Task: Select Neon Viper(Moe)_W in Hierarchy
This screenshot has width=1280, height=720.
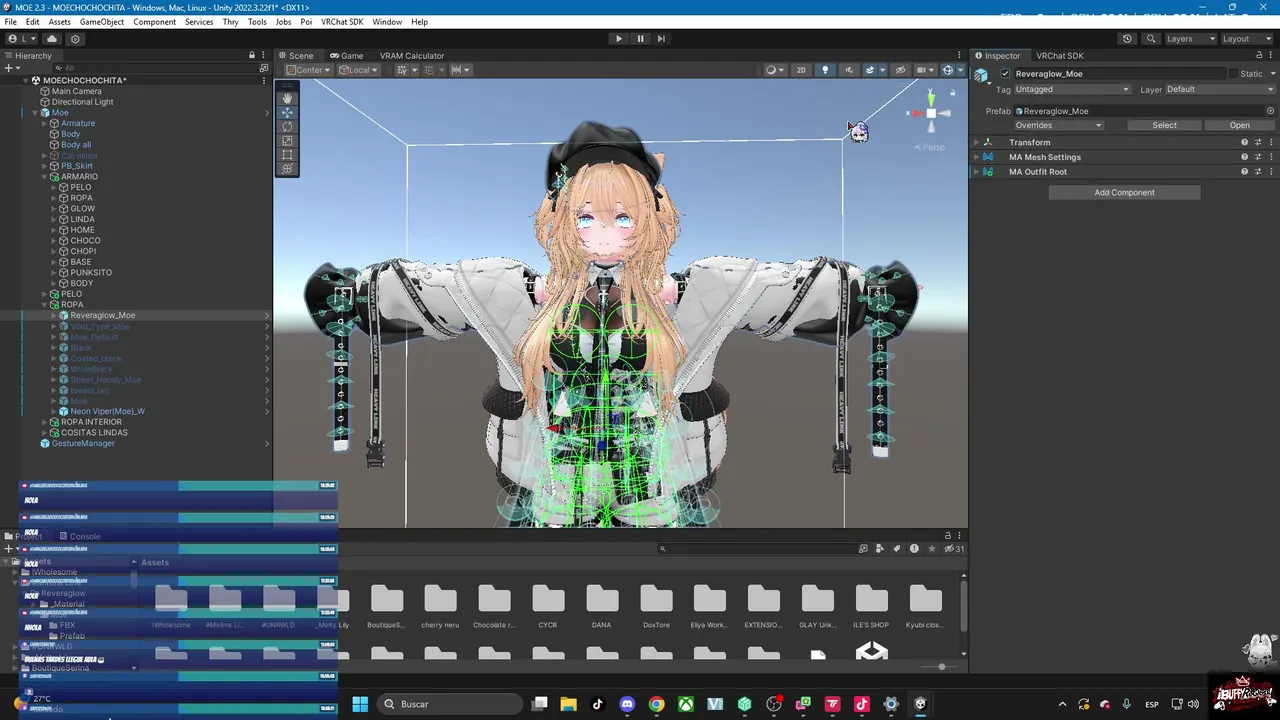Action: click(x=107, y=412)
